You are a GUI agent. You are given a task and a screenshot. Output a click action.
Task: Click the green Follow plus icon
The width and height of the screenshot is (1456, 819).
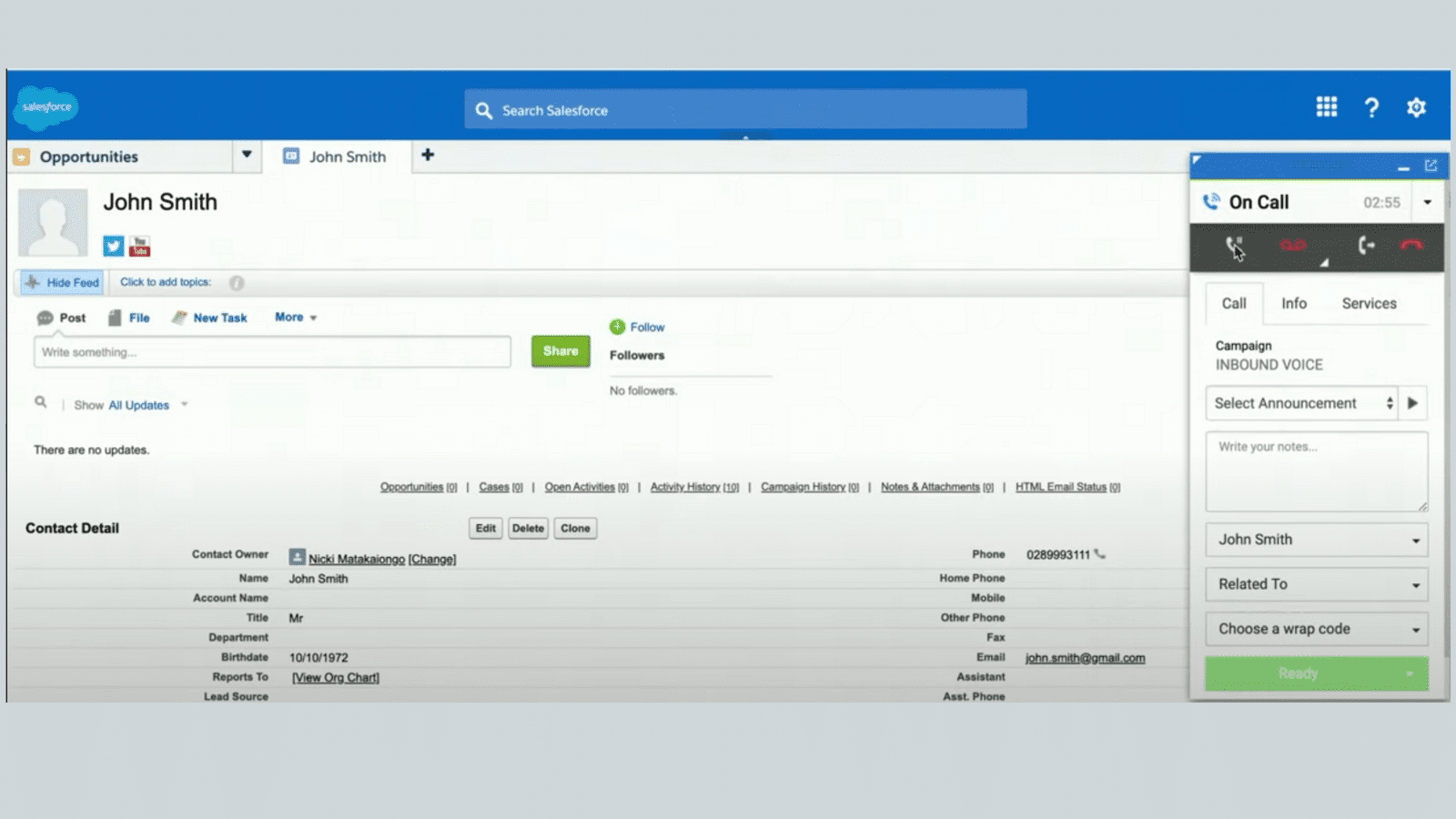click(x=618, y=327)
